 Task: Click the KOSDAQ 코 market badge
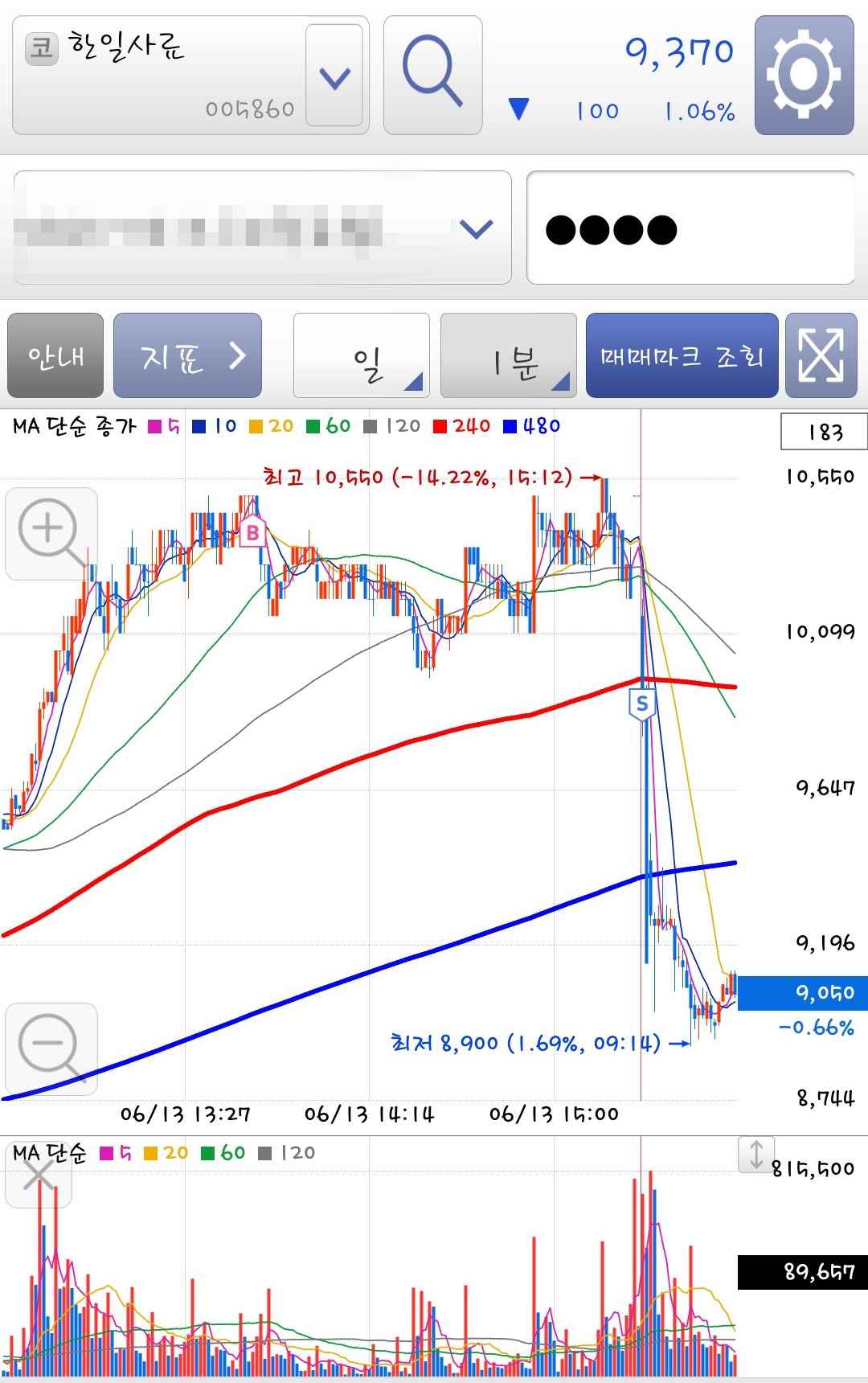[42, 49]
